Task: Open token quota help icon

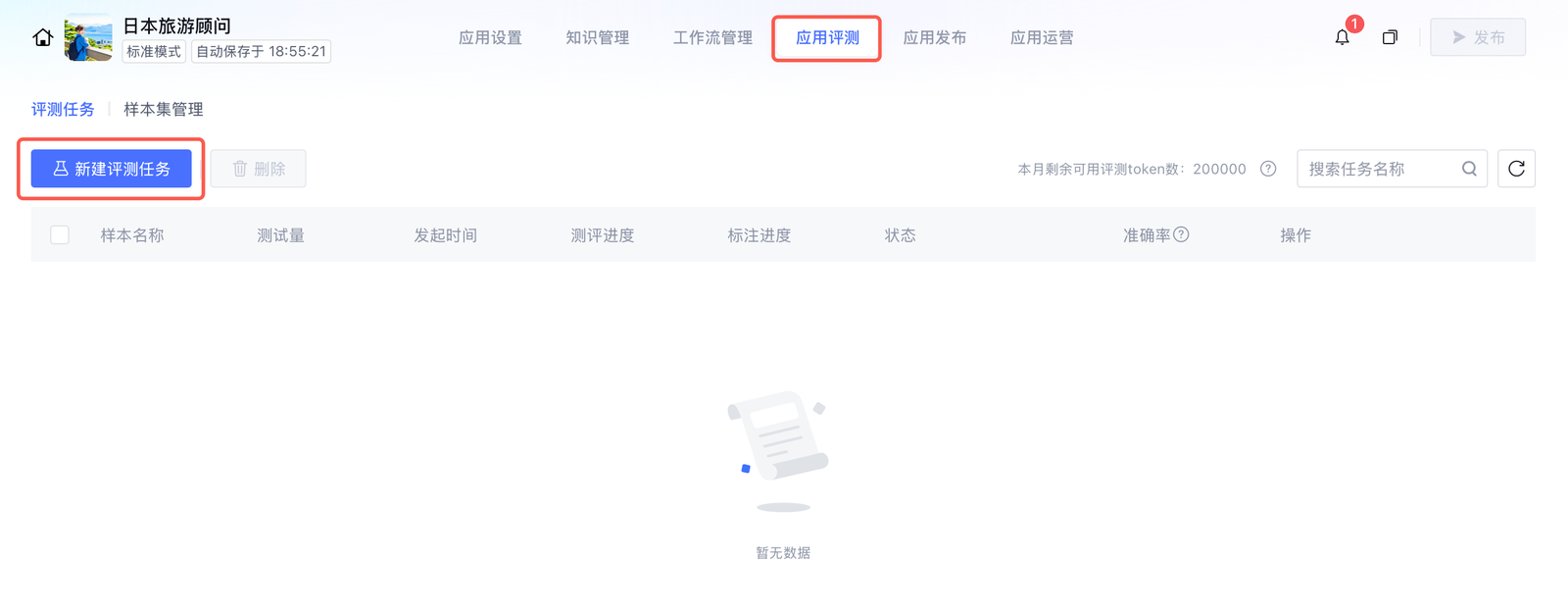Action: pyautogui.click(x=1268, y=169)
